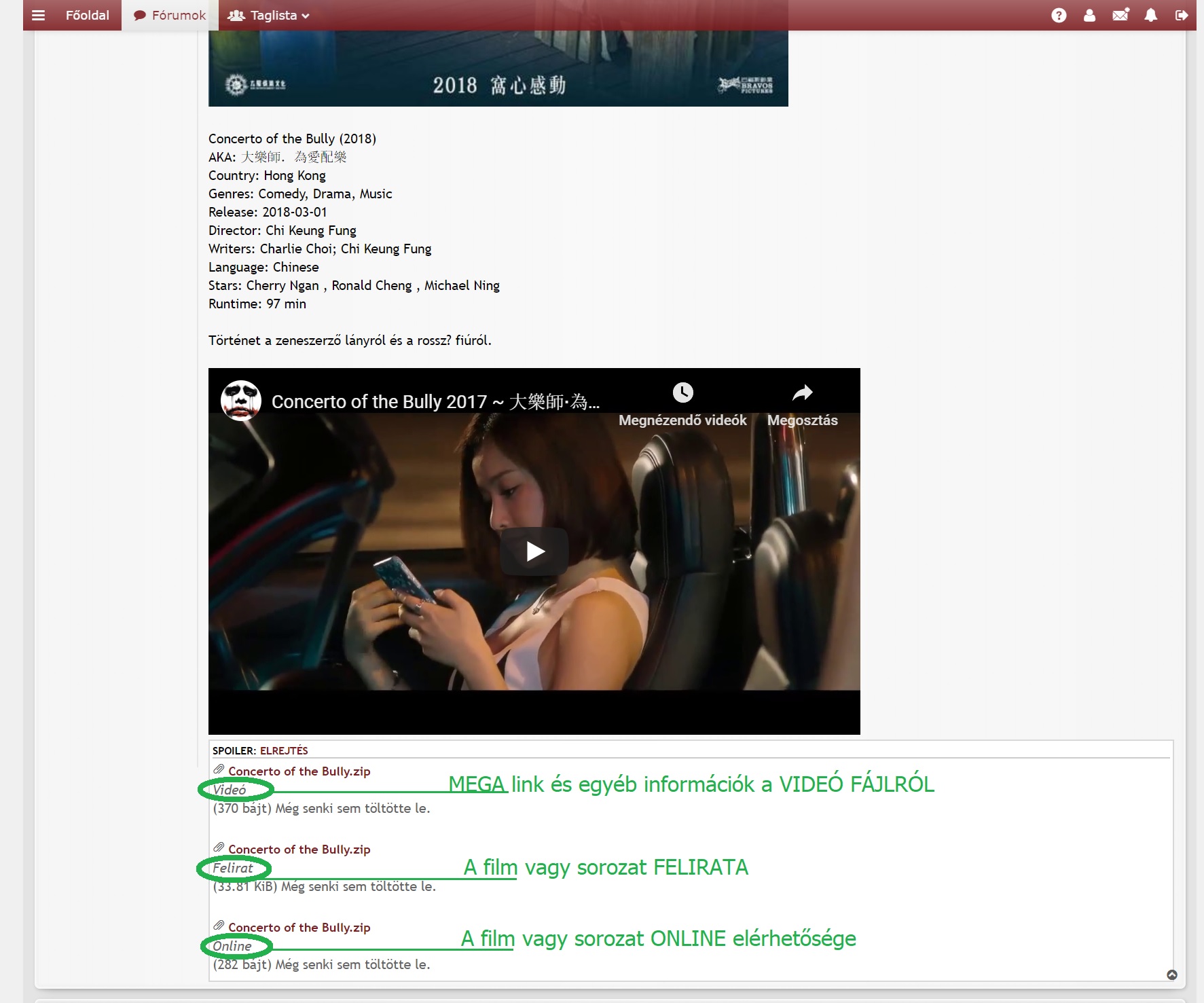This screenshot has height=1003, width=1204.
Task: Click the logout arrow icon
Action: [1182, 15]
